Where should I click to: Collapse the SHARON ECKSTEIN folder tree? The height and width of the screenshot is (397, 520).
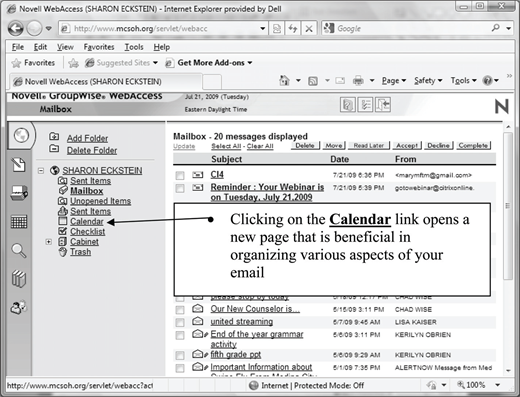[x=41, y=171]
